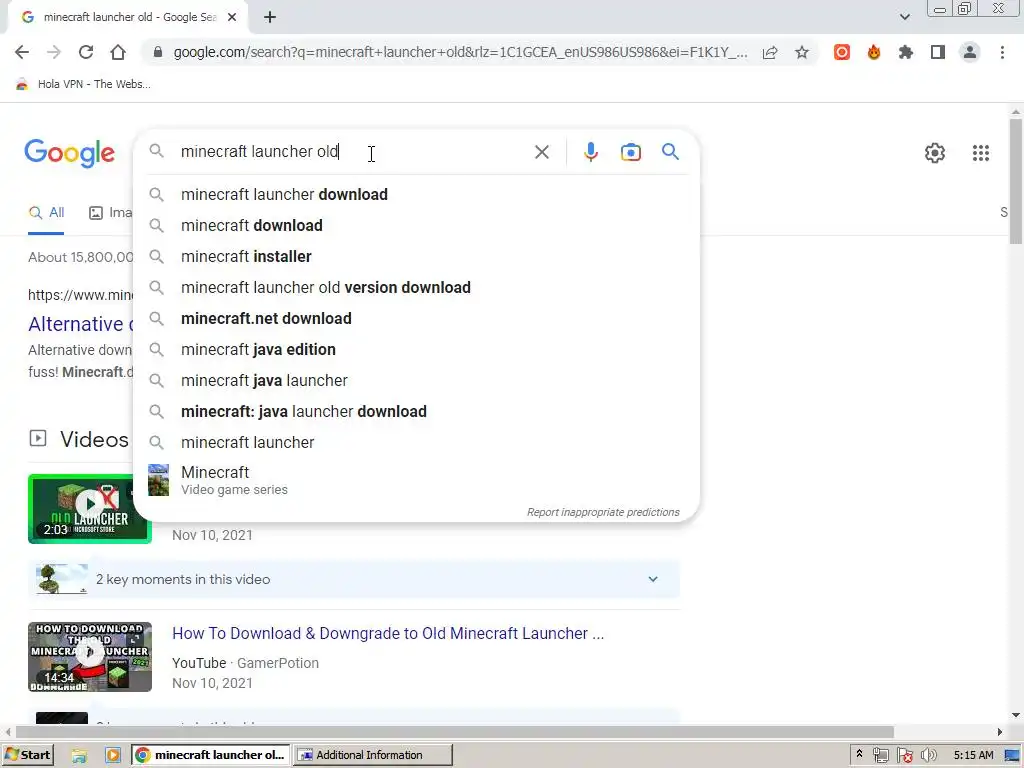Choose suggestion minecraft installer
Viewport: 1024px width, 768px height.
tap(416, 257)
